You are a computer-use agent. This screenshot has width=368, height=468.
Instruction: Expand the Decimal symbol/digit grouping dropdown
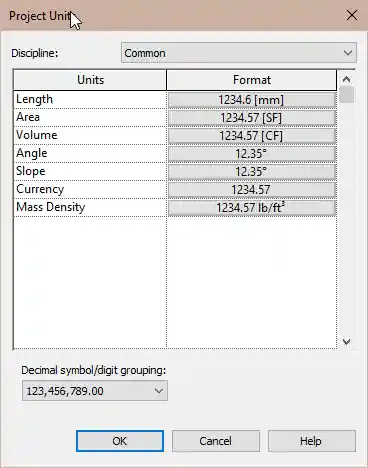coord(95,391)
